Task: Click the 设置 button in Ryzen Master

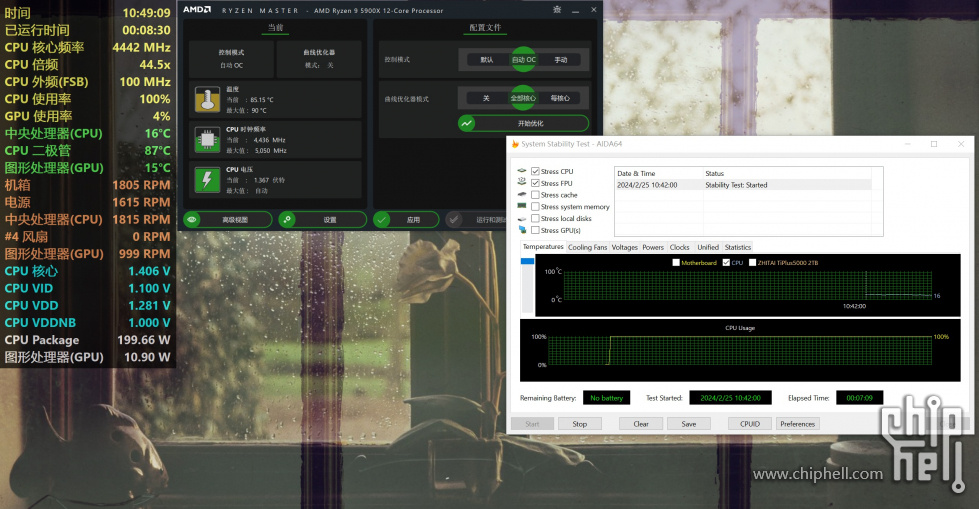Action: coord(323,220)
